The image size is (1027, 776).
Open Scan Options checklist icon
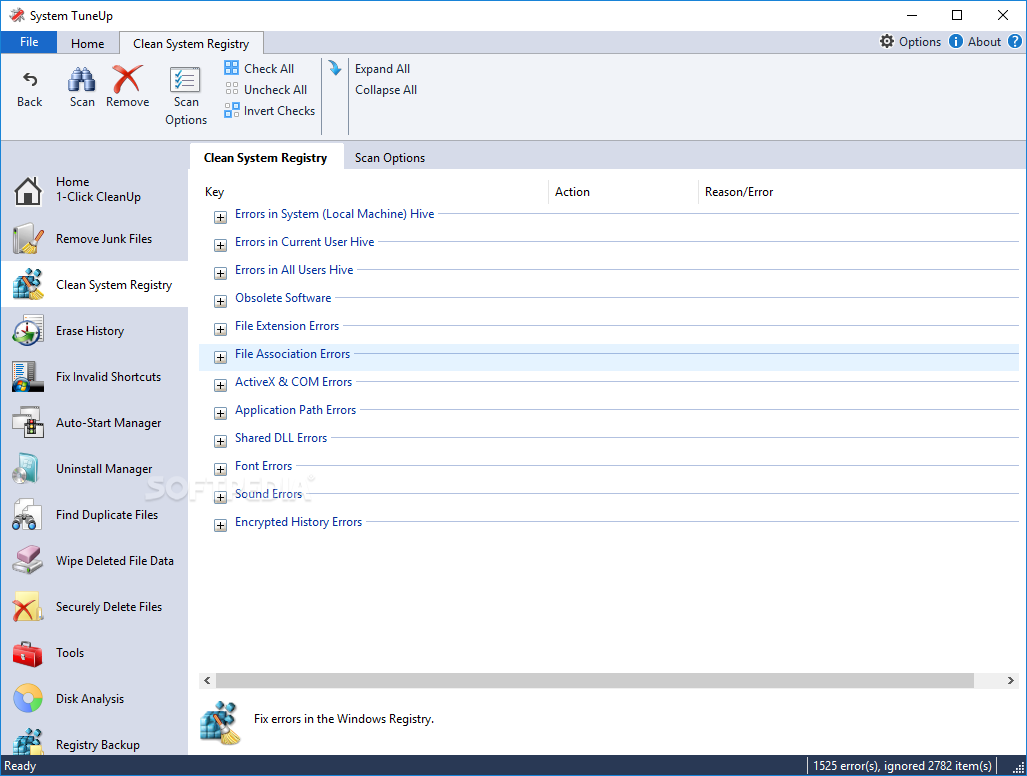tap(185, 79)
